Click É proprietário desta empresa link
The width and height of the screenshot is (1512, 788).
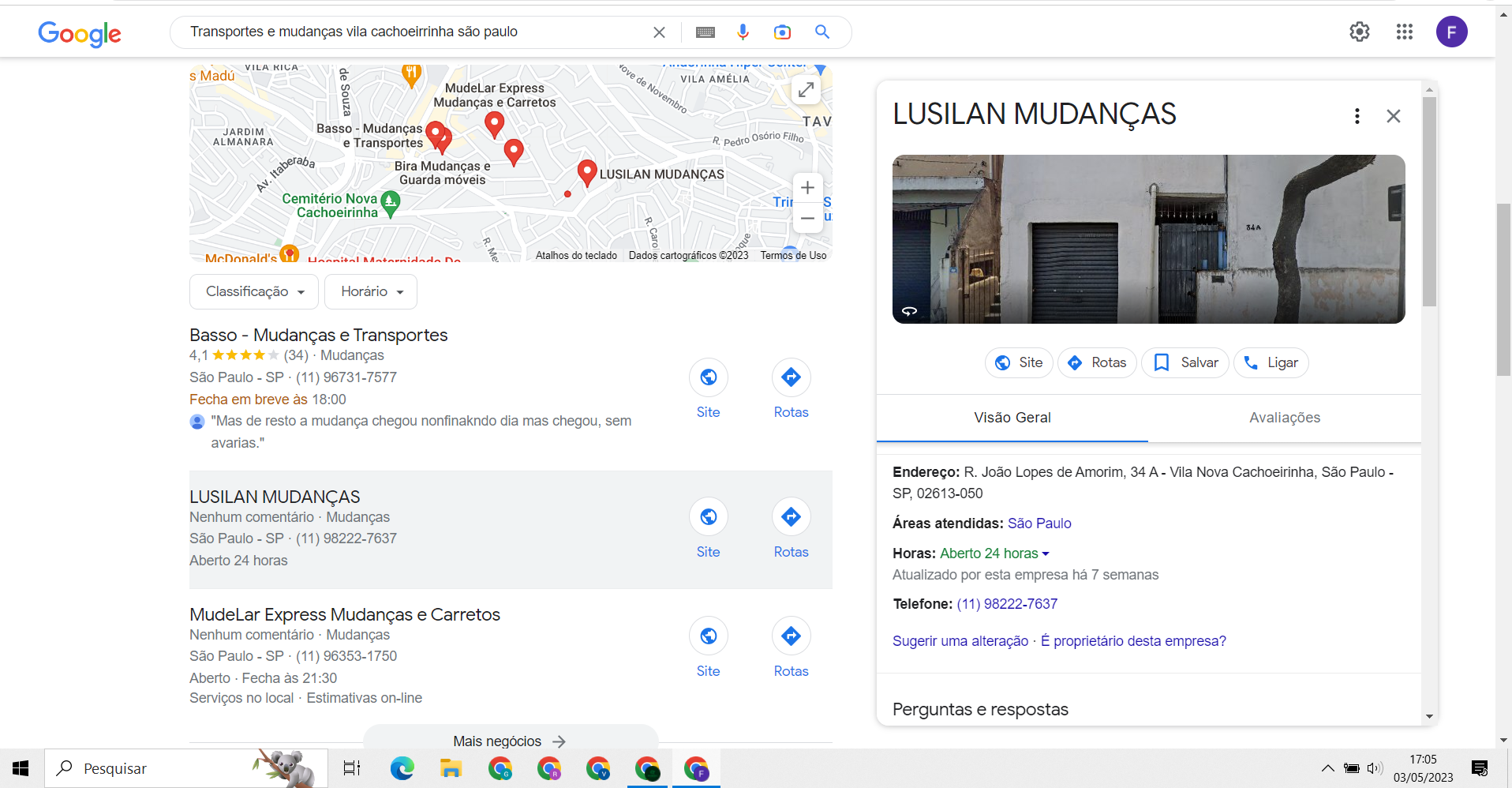[1133, 641]
